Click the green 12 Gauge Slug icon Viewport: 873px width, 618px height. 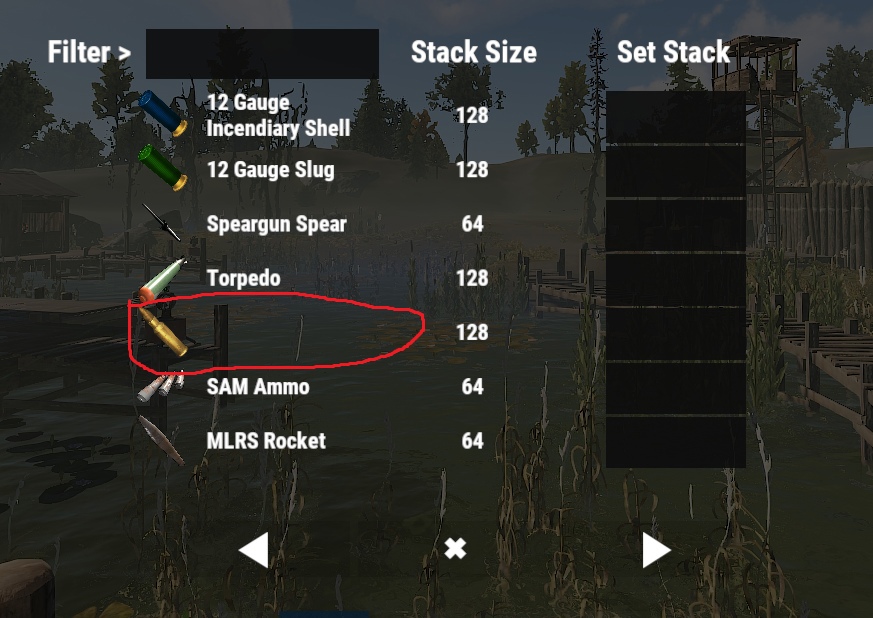click(x=163, y=168)
